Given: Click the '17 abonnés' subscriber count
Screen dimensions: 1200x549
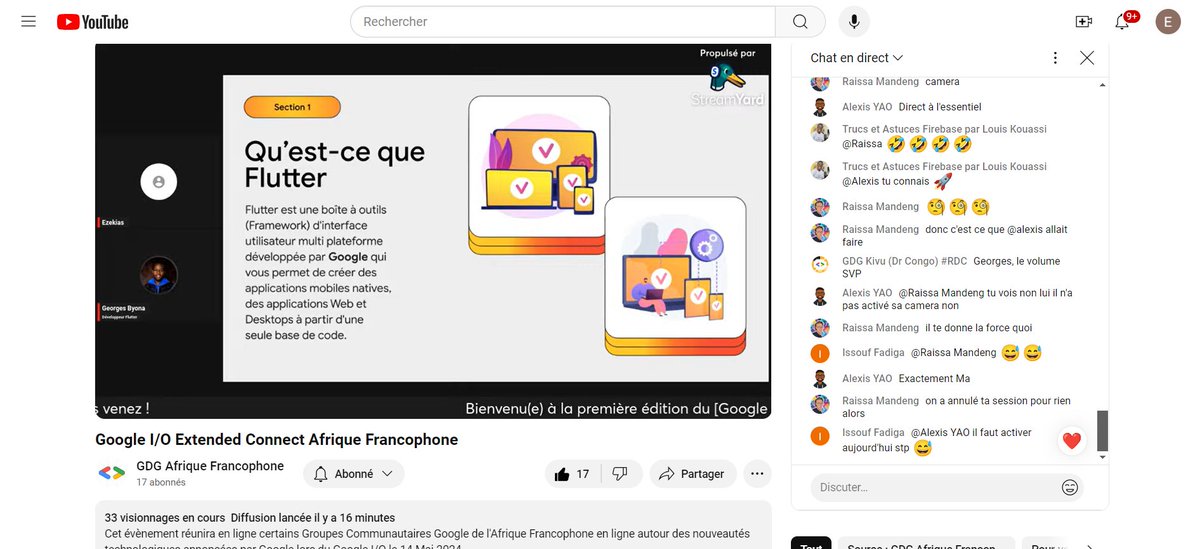Looking at the screenshot, I should point(161,482).
